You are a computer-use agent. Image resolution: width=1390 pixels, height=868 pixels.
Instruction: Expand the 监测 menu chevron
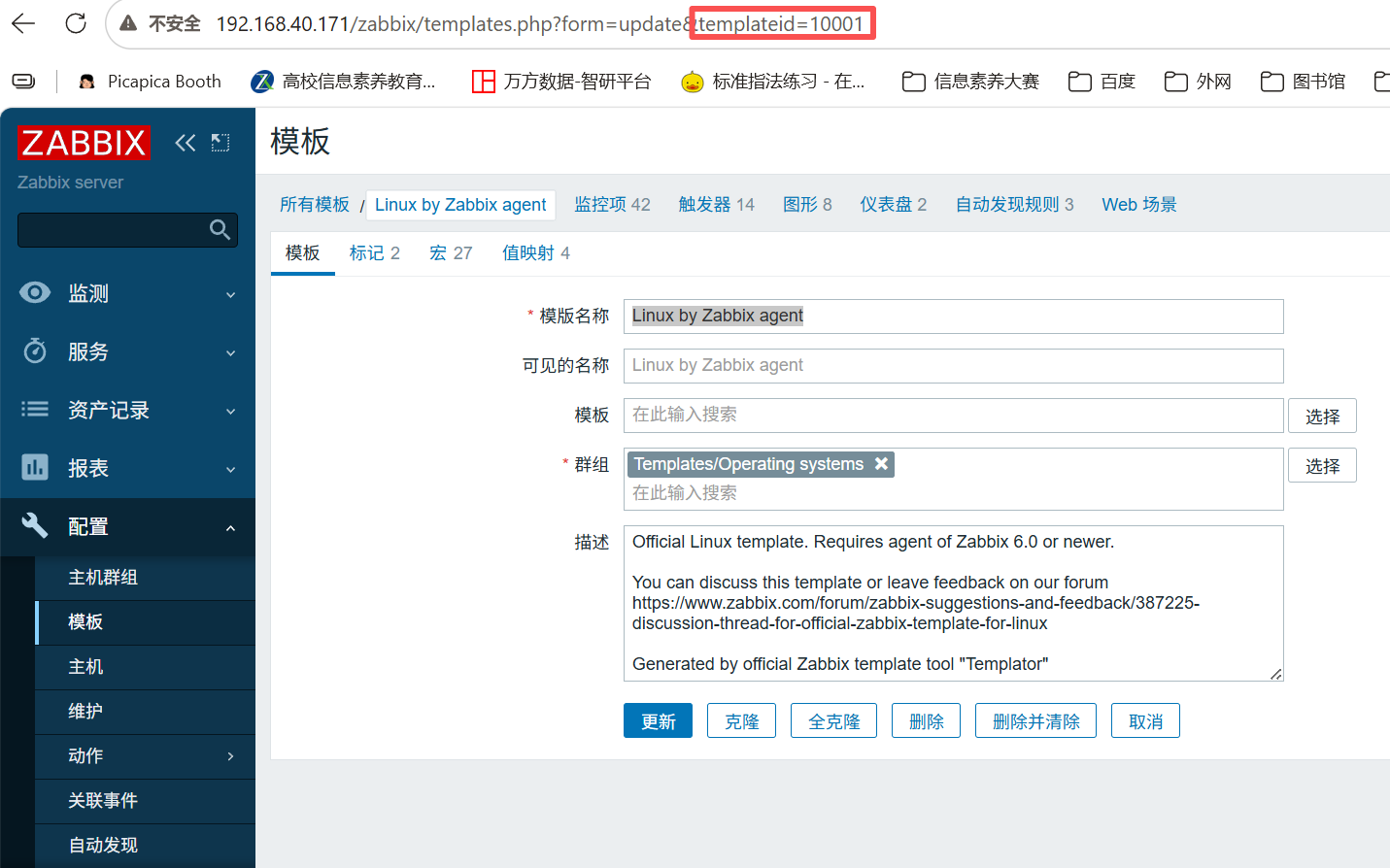pos(230,294)
